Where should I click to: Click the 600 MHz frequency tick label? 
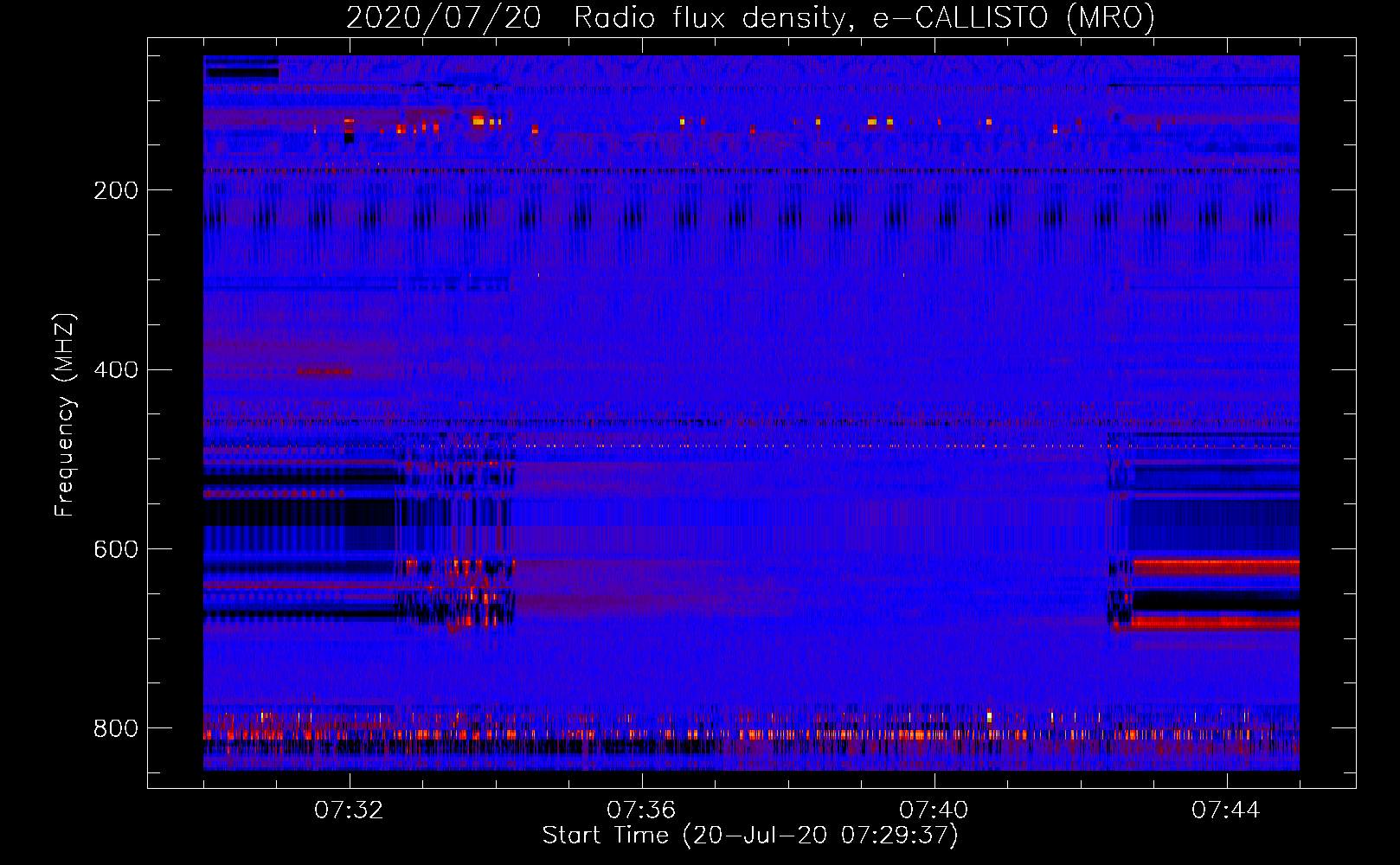click(x=116, y=550)
